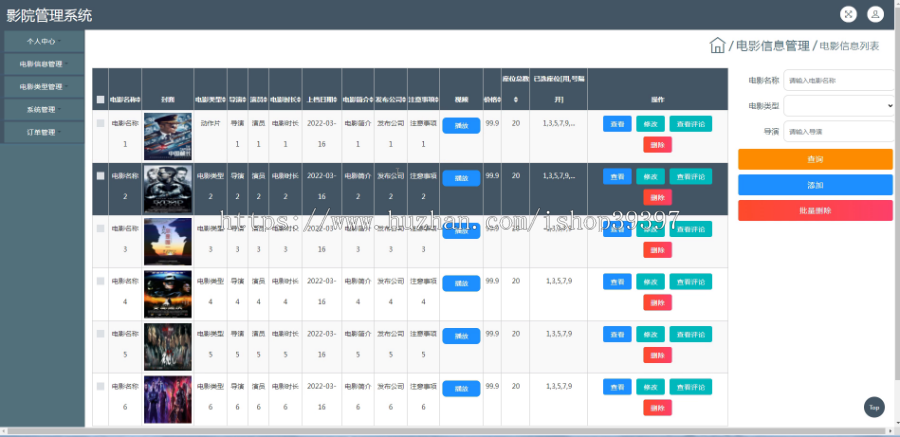Play video for 电影名称5 row
This screenshot has width=900, height=437.
[x=461, y=336]
